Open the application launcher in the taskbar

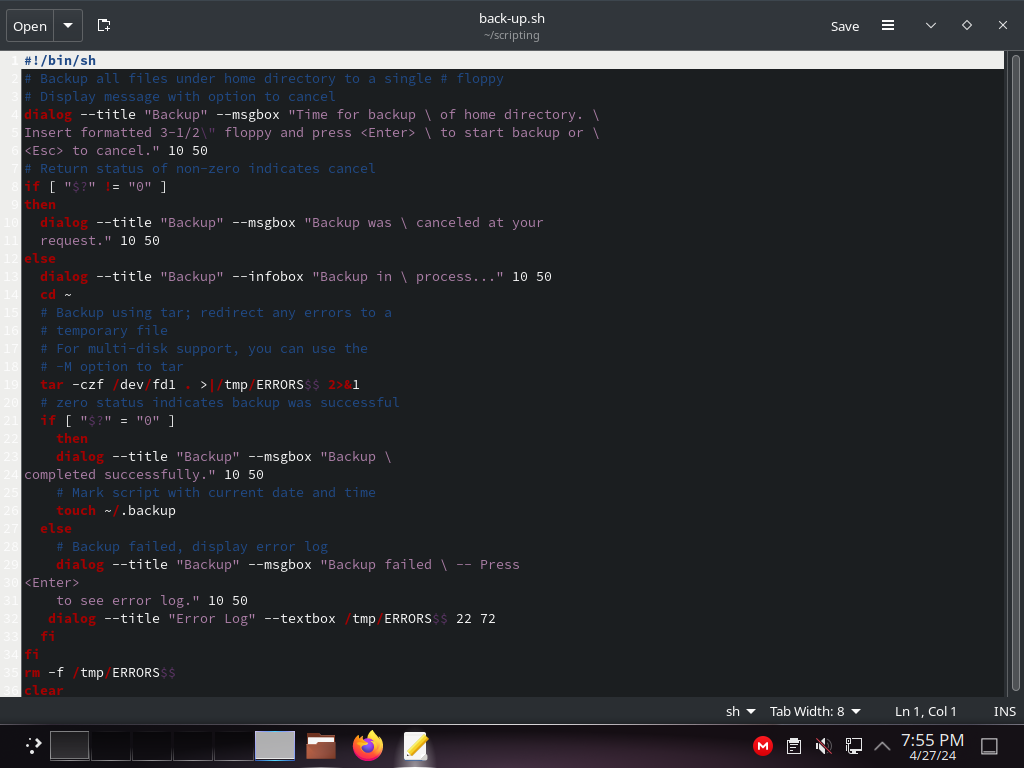click(x=33, y=746)
